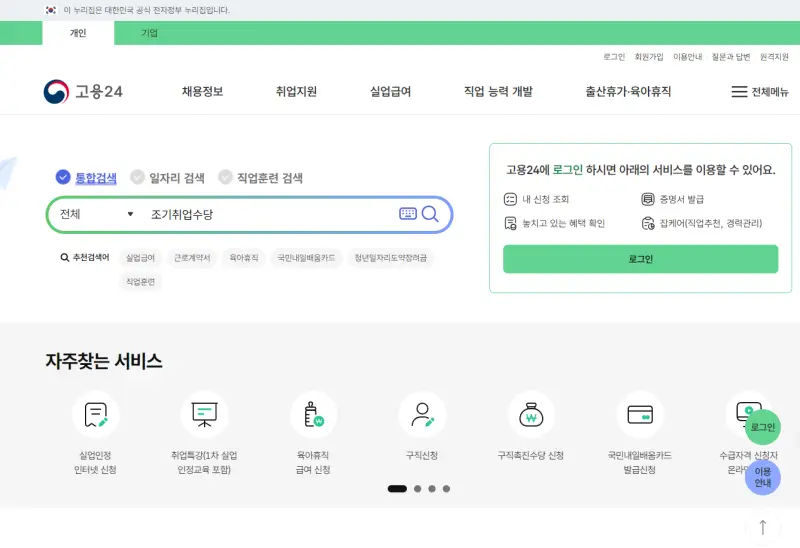Click the 고용24 logo

coord(83,92)
